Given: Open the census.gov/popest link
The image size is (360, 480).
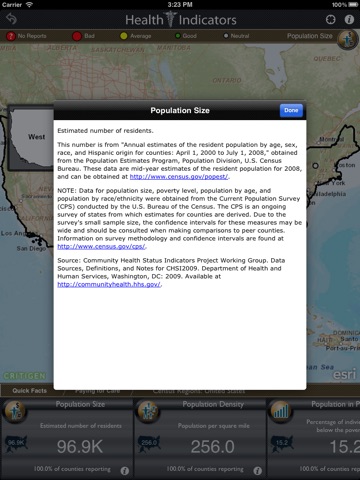Looking at the screenshot, I should pos(179,177).
